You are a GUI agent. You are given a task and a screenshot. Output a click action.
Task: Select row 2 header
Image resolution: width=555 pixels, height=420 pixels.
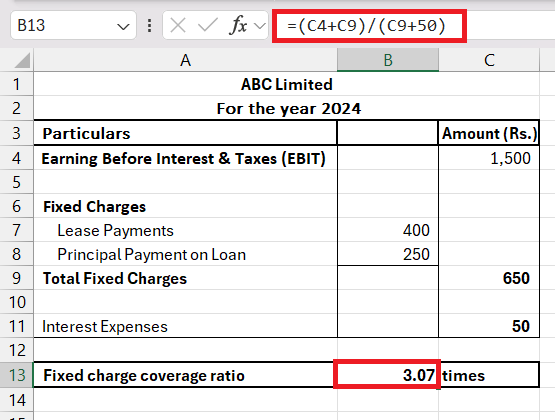(x=17, y=108)
